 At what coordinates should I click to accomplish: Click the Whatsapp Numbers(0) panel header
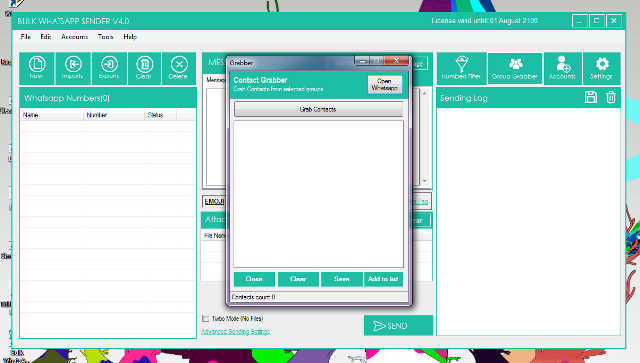click(x=108, y=98)
